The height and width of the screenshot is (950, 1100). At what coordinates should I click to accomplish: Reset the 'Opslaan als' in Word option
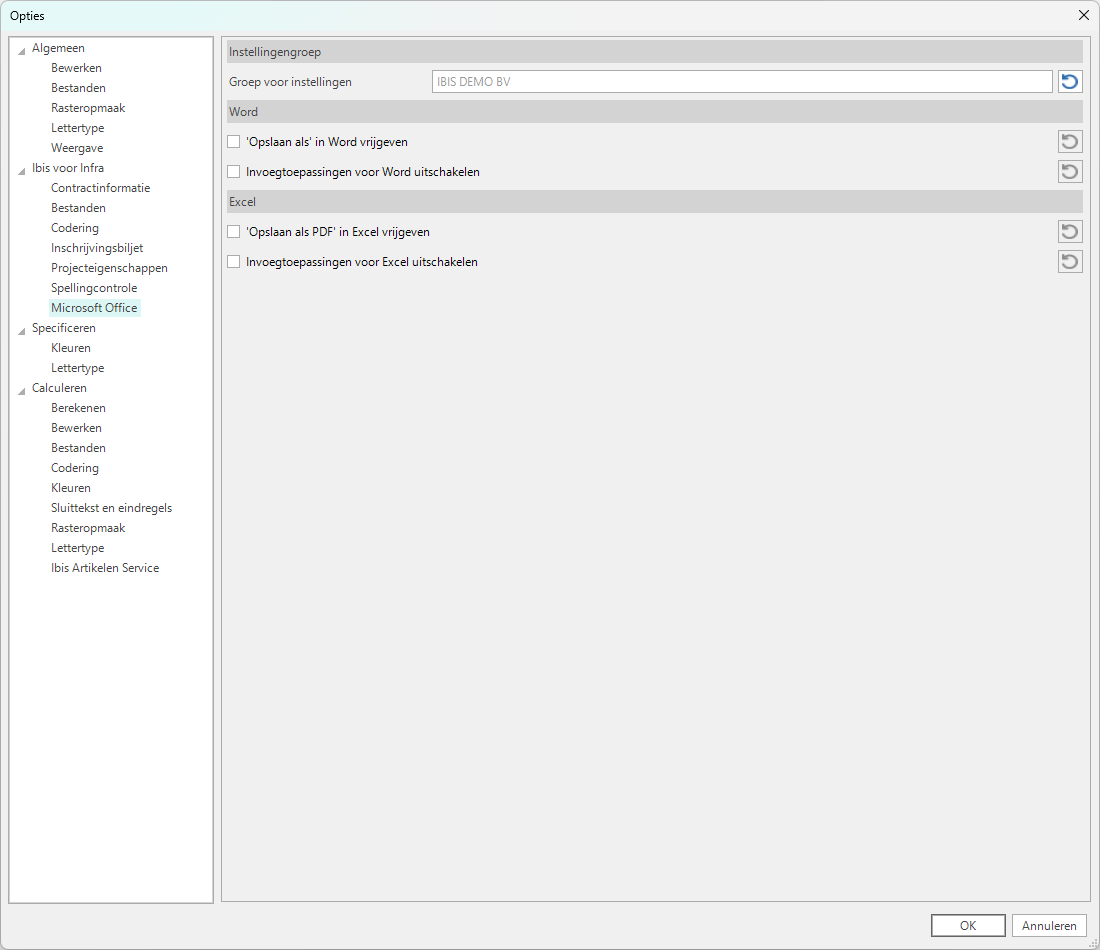[1070, 142]
